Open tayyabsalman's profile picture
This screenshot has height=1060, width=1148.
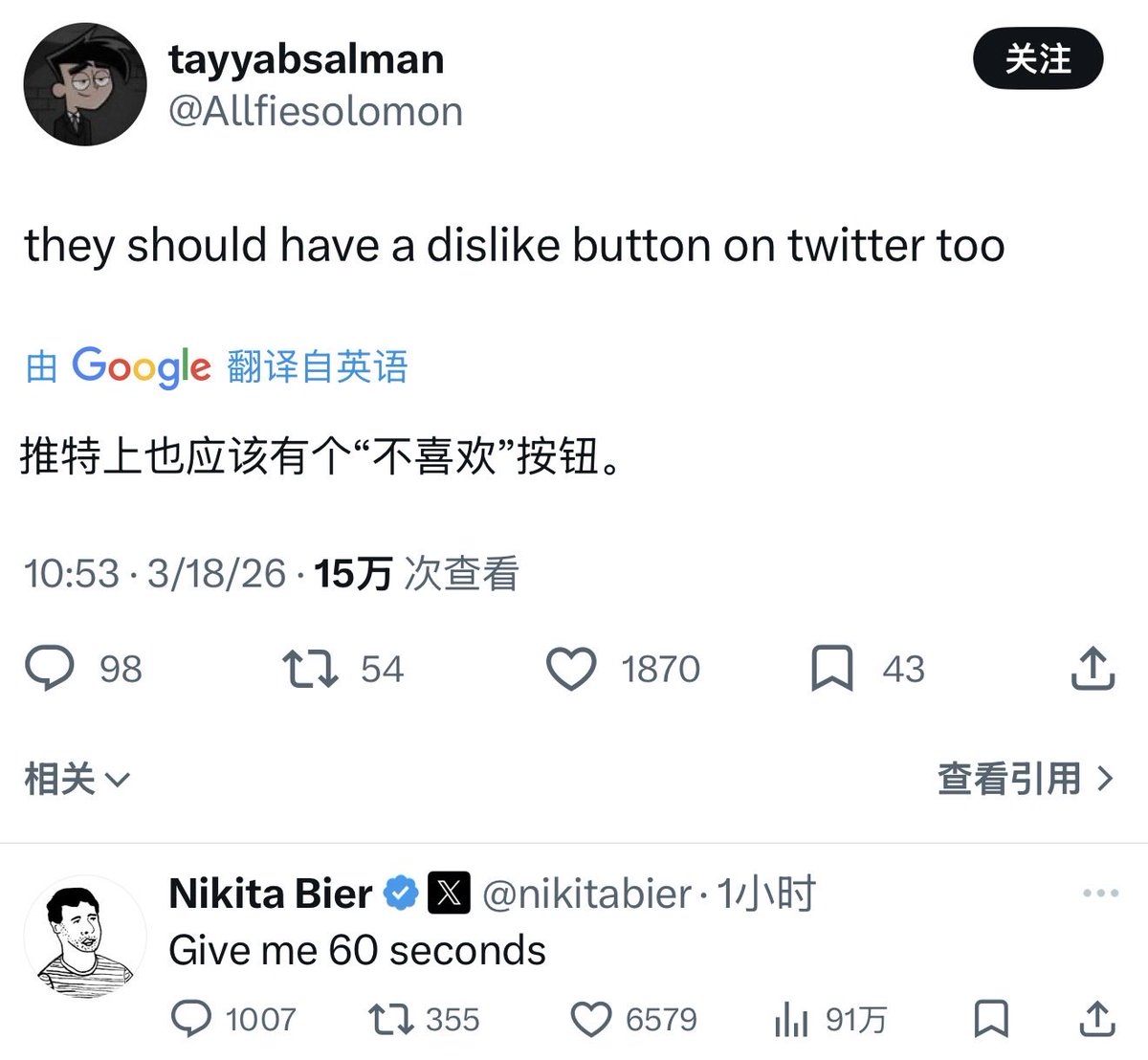[85, 84]
